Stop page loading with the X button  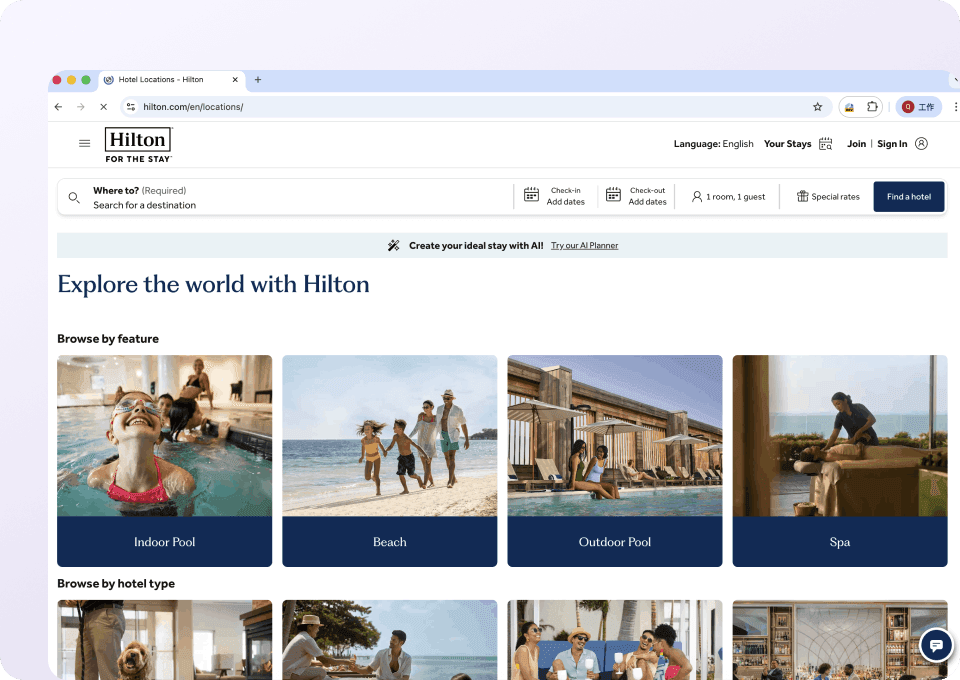point(103,107)
